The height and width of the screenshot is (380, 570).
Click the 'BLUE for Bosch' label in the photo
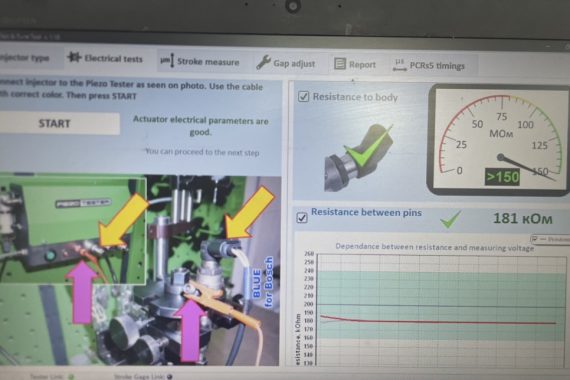262,282
